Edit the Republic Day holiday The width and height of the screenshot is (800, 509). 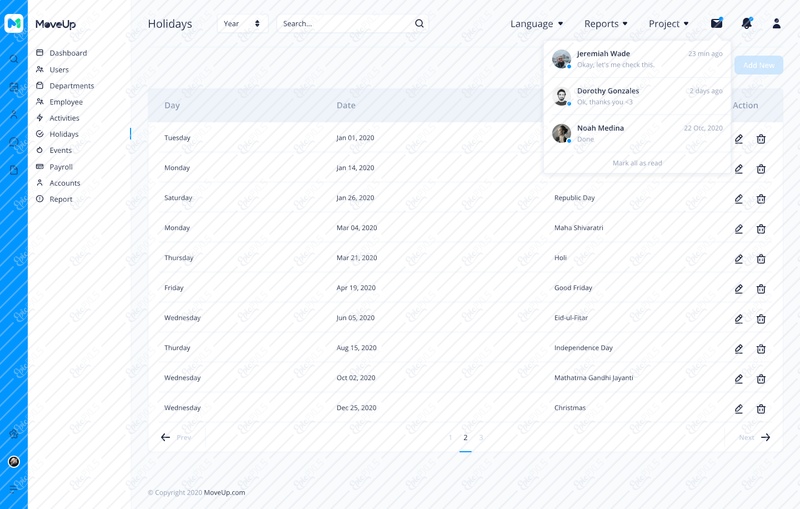pyautogui.click(x=738, y=199)
